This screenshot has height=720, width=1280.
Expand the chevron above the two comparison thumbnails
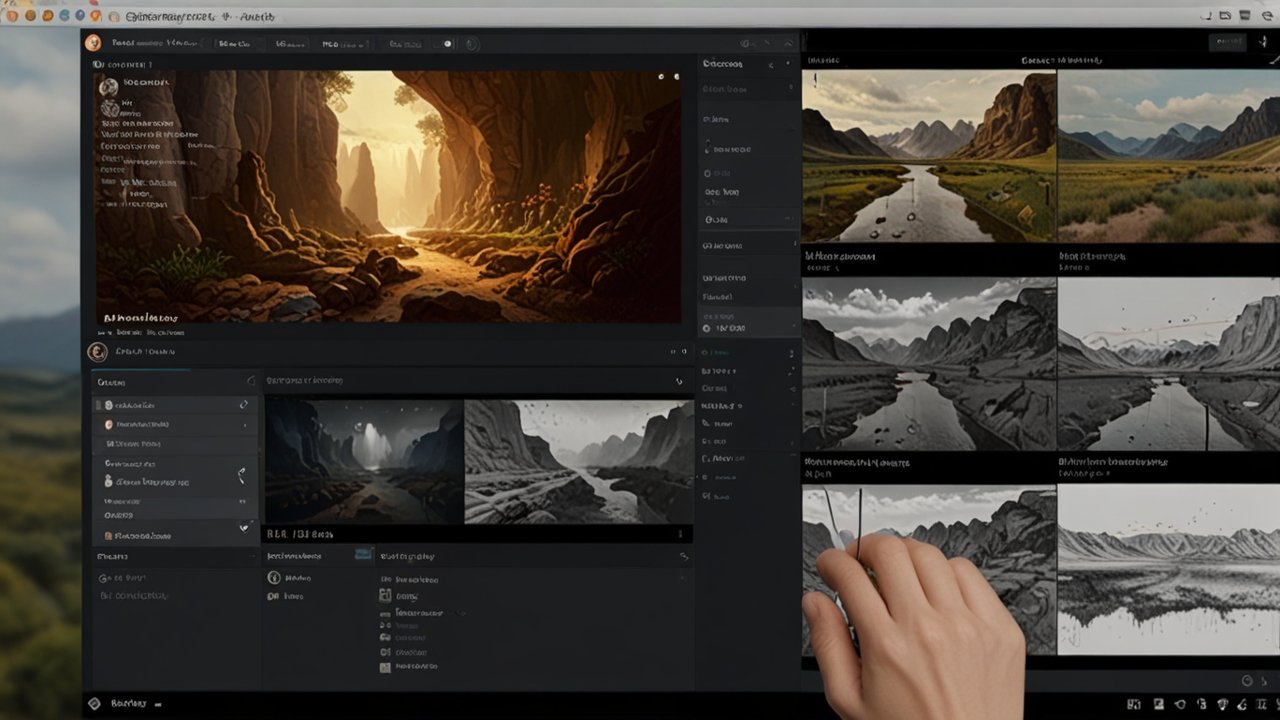tap(679, 381)
